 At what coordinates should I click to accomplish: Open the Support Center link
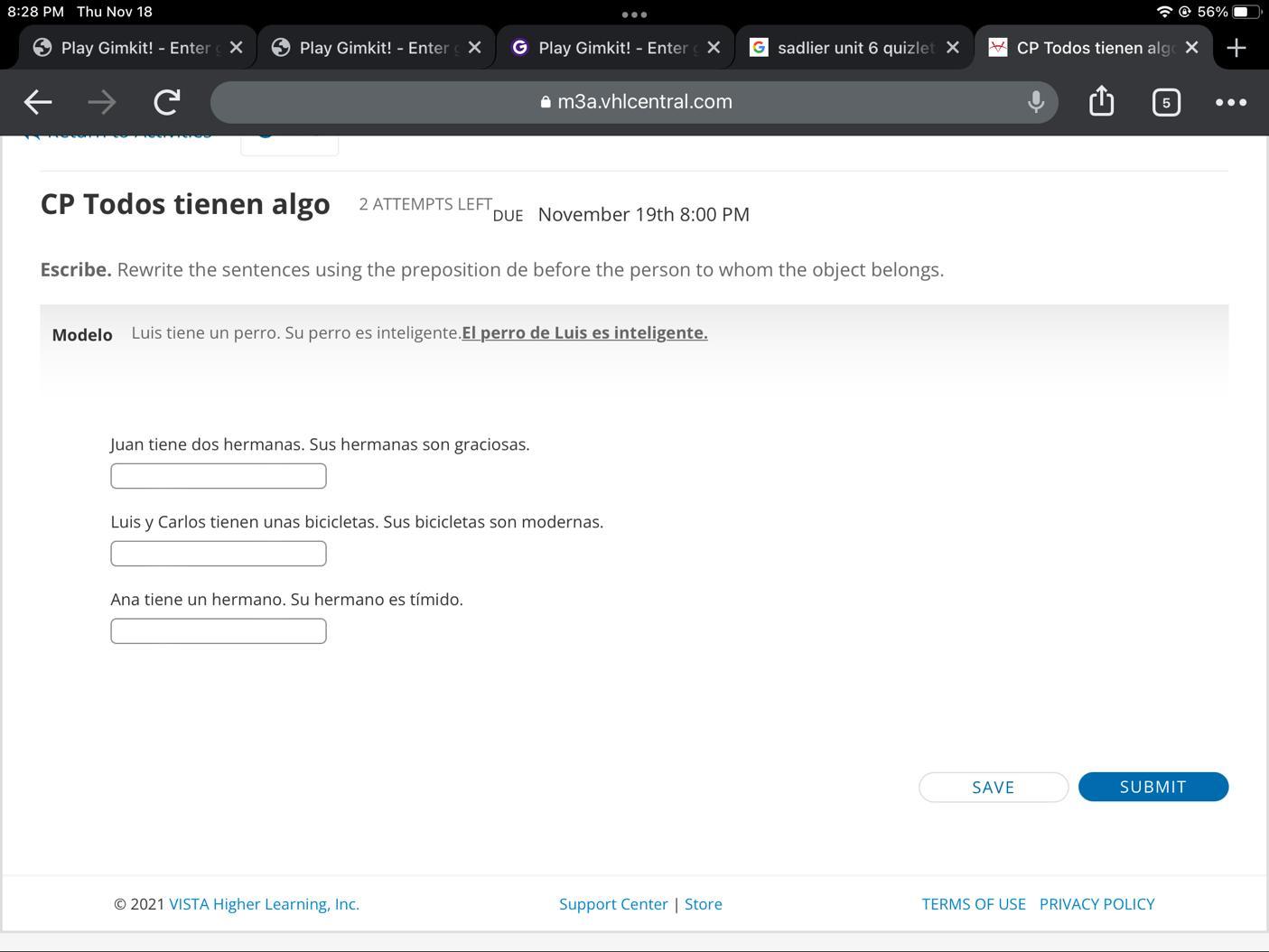(613, 904)
